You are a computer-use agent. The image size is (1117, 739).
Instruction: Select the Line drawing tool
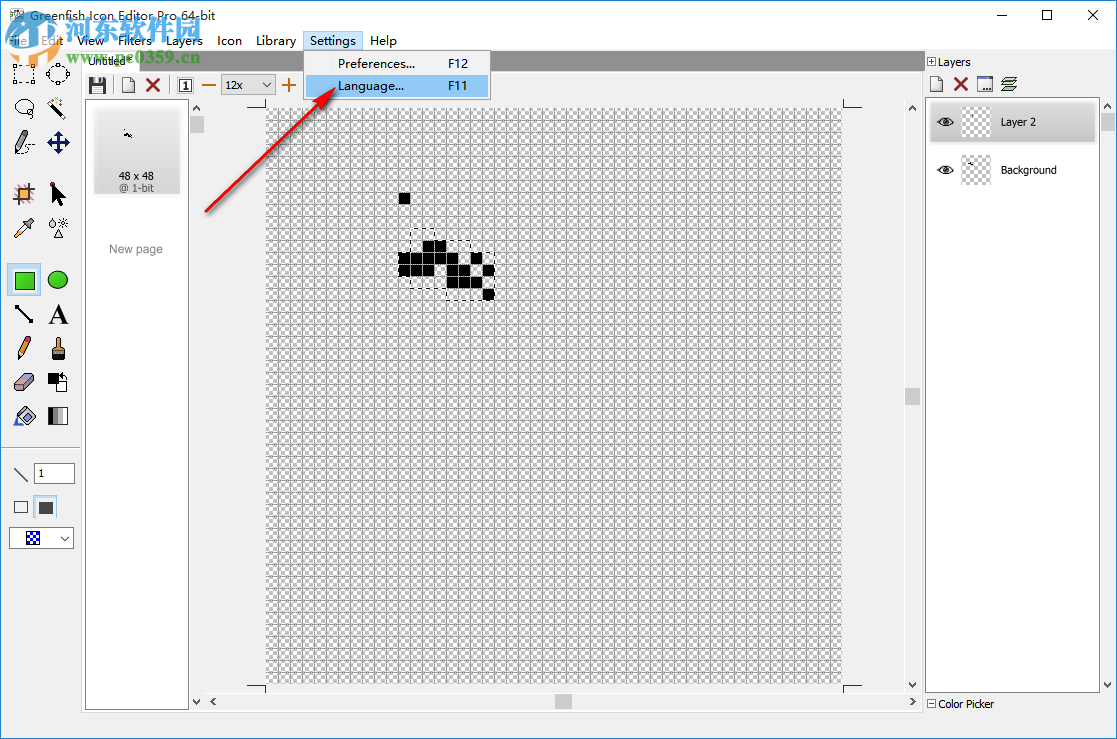pyautogui.click(x=24, y=314)
